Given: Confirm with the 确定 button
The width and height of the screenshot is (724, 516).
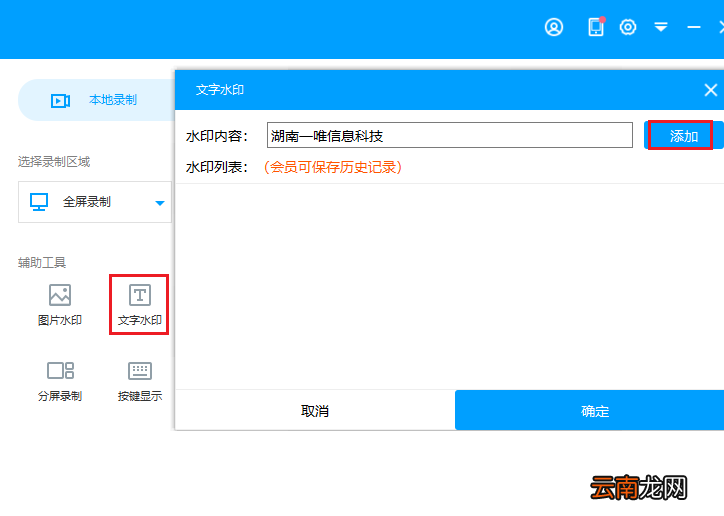Looking at the screenshot, I should coord(590,410).
